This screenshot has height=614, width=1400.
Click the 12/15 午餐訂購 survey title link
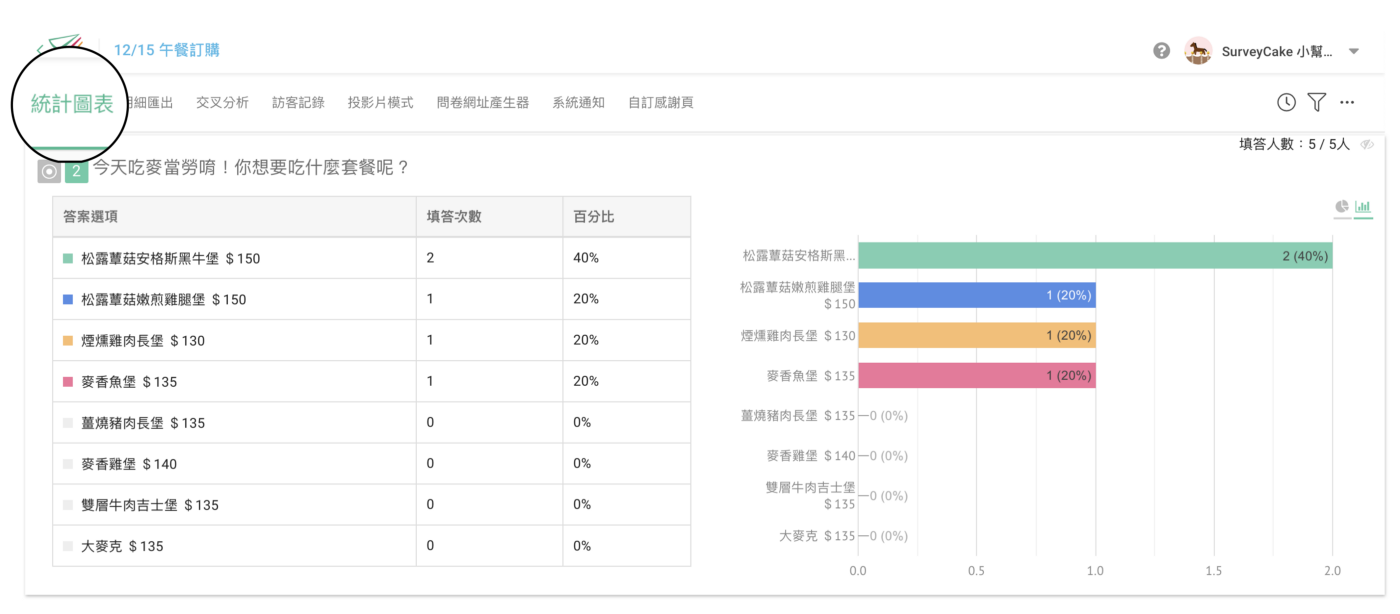click(166, 50)
